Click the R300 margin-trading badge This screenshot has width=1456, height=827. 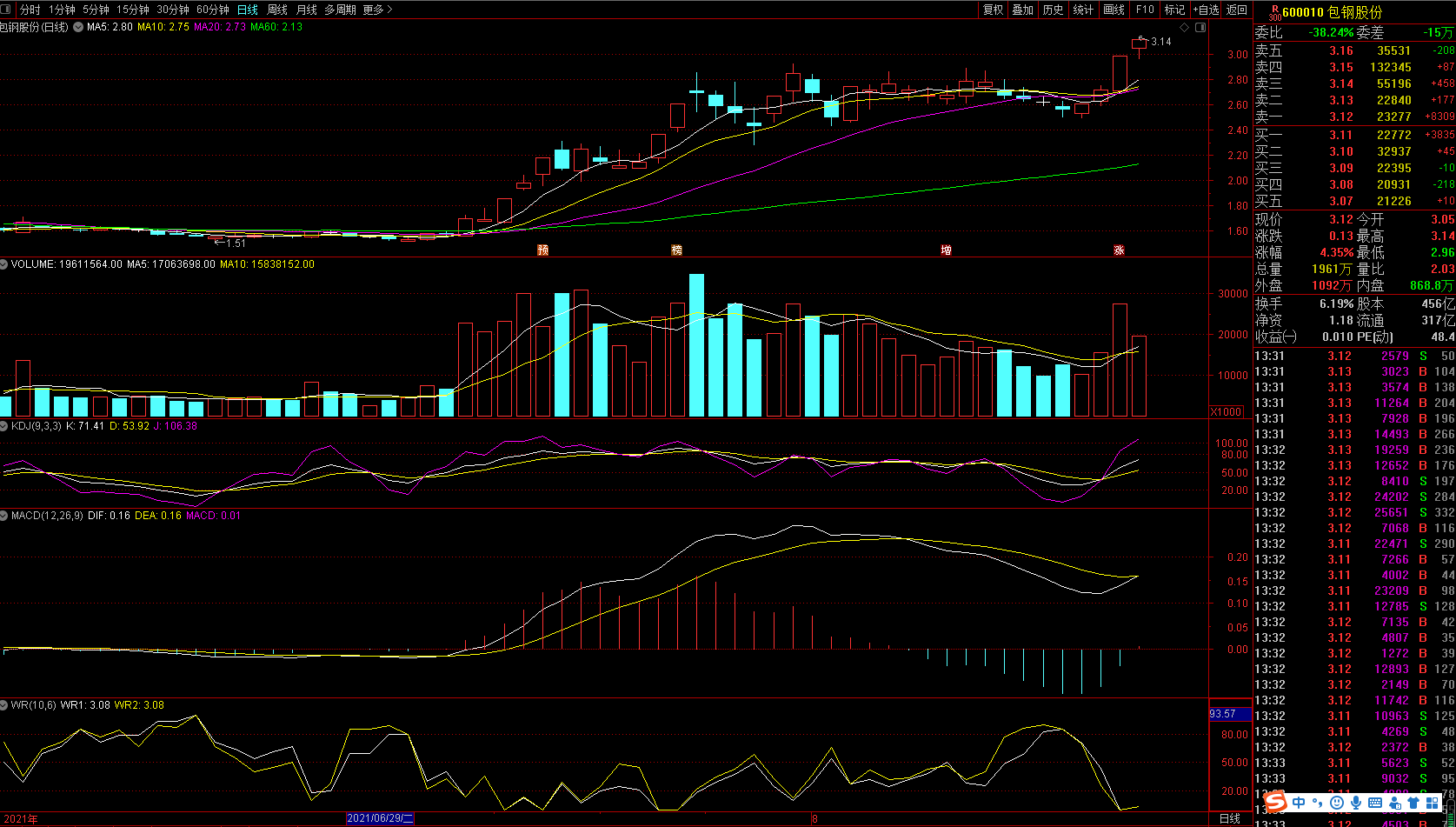[x=1274, y=12]
